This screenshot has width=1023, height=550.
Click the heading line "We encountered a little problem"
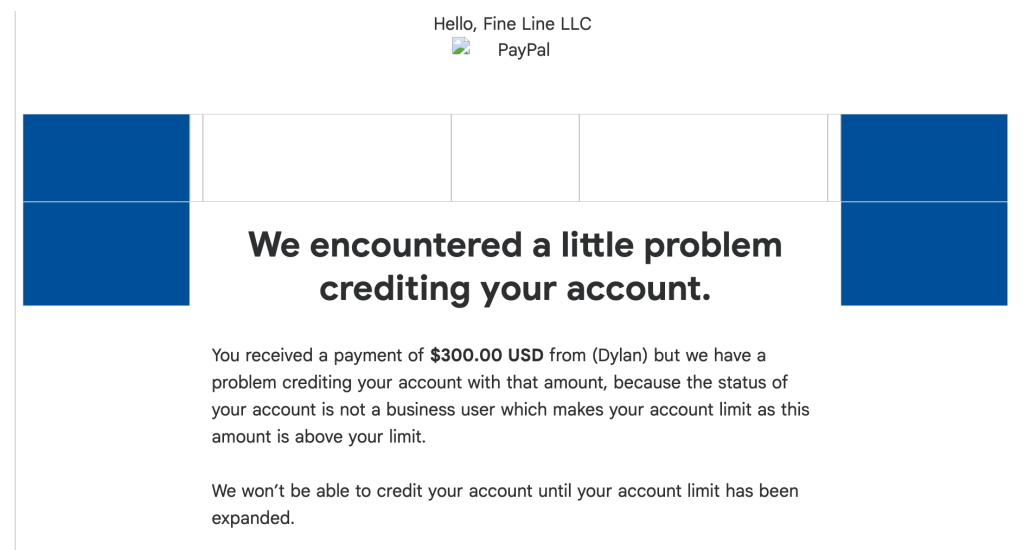[515, 245]
